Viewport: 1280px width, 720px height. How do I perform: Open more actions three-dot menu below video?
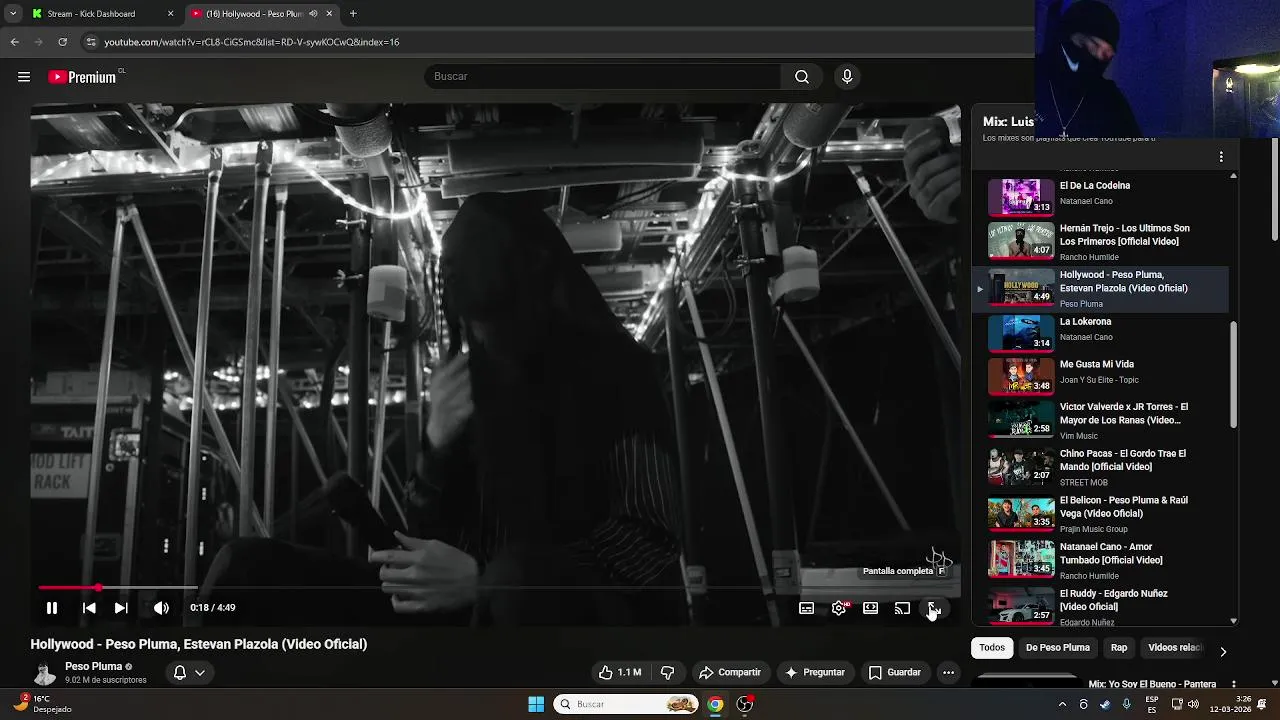pyautogui.click(x=948, y=673)
